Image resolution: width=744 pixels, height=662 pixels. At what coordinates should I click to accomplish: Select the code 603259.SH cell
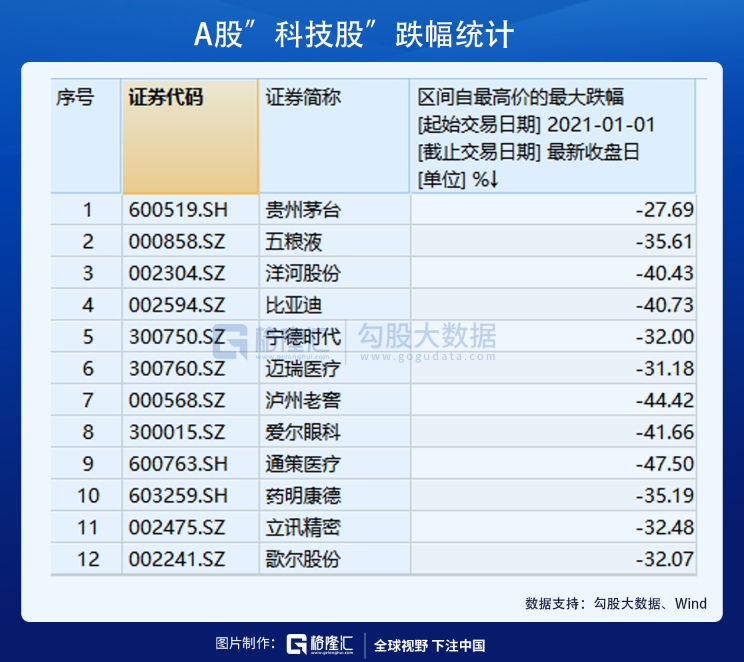(x=190, y=496)
